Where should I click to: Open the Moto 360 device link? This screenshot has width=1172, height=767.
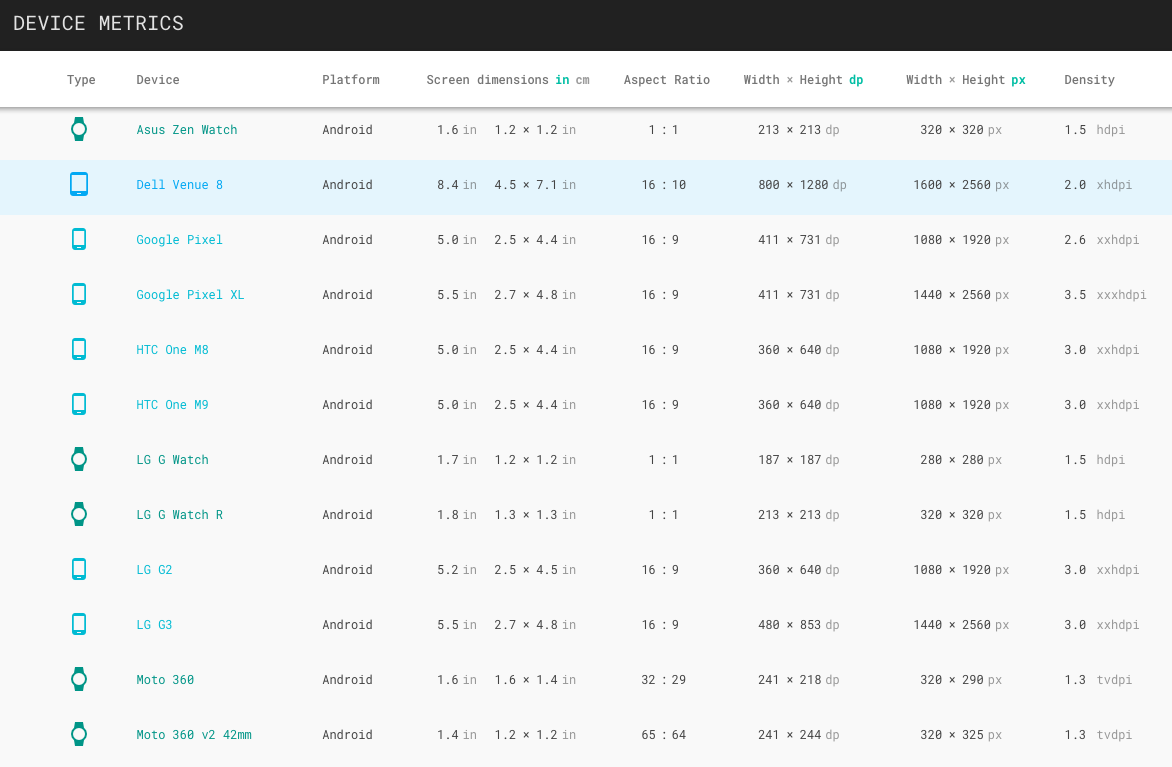click(165, 680)
